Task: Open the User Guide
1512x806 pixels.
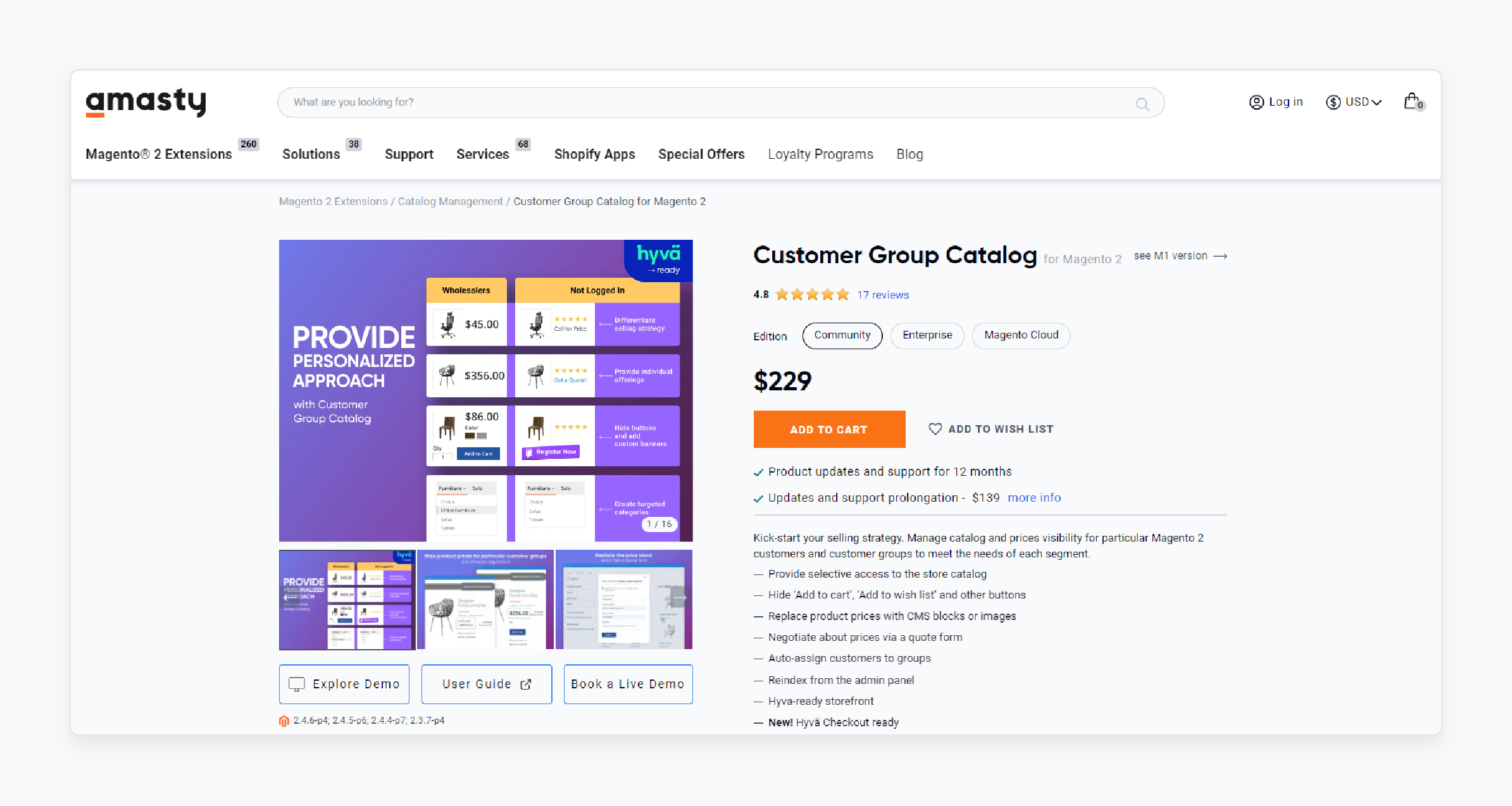Action: (487, 684)
